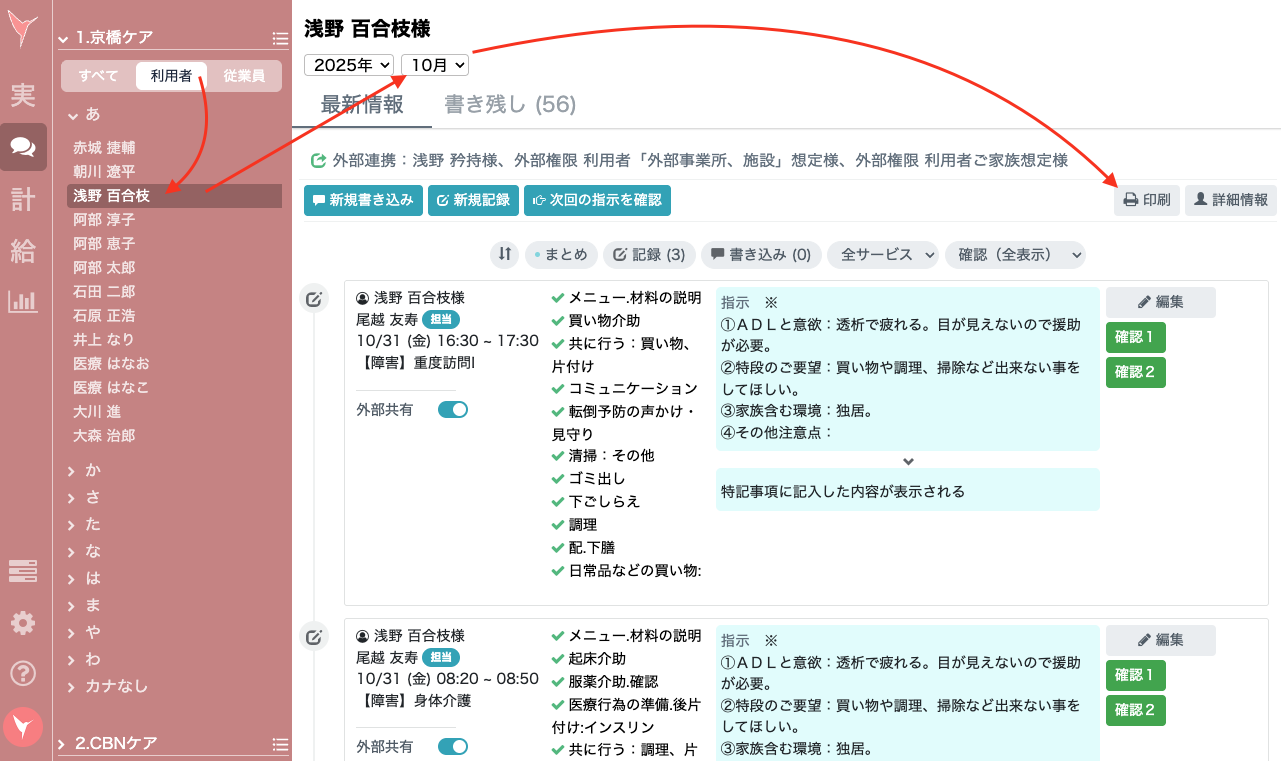Viewport: 1281px width, 761px height.
Task: Open the chat messages sidebar icon
Action: [x=23, y=148]
